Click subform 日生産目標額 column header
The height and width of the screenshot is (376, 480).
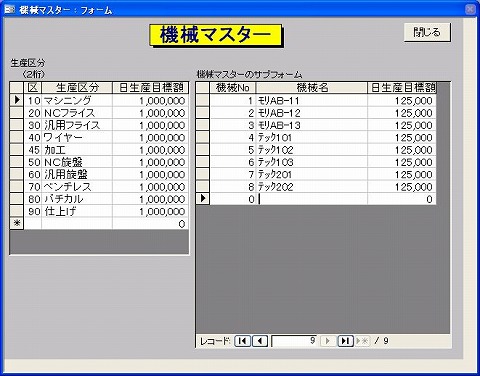(x=402, y=88)
